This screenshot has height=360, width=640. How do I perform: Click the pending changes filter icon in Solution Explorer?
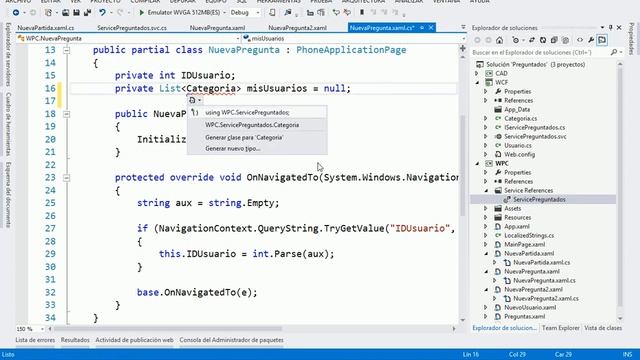click(516, 40)
